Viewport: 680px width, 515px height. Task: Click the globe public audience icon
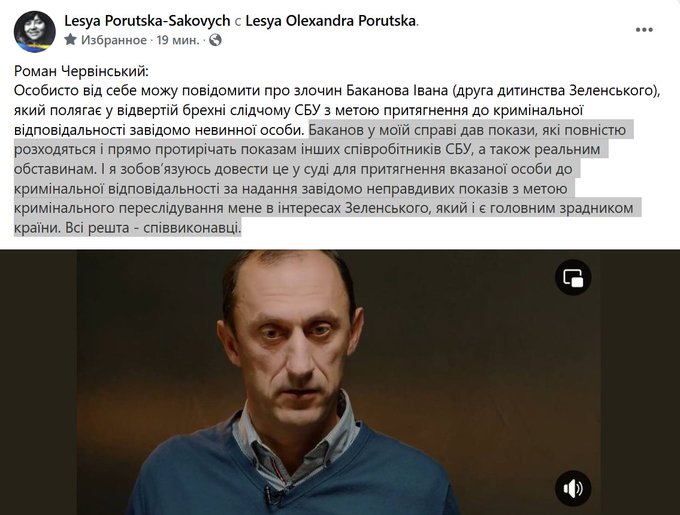pyautogui.click(x=215, y=40)
